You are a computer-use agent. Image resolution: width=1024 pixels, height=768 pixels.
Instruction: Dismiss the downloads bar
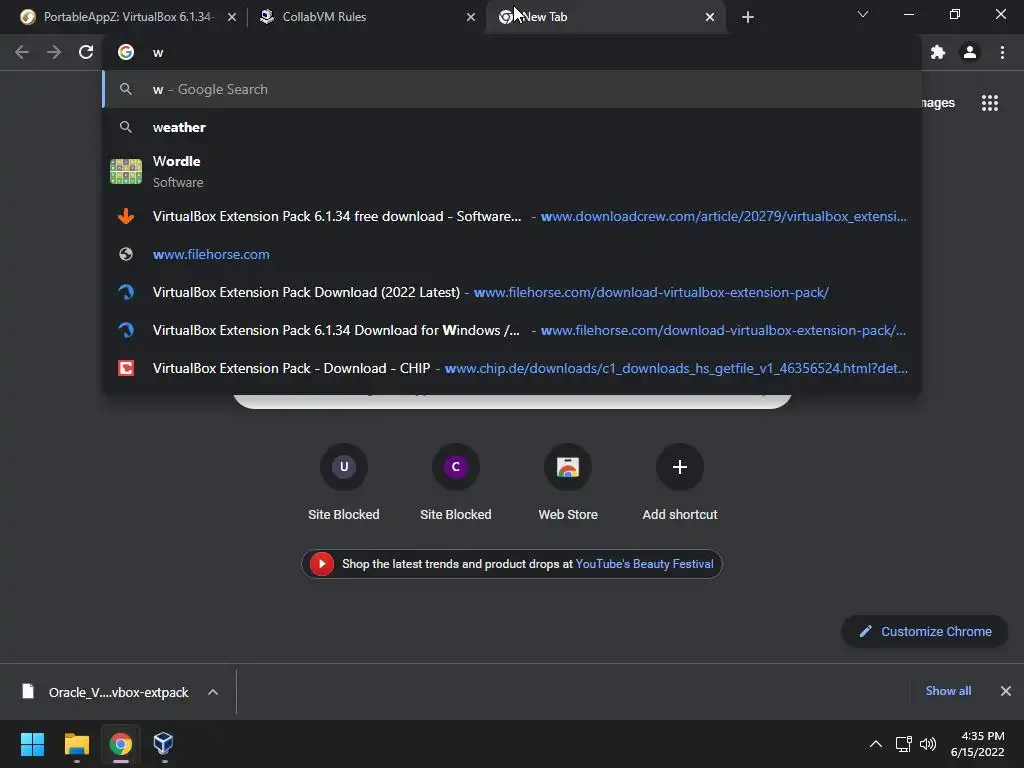point(1006,691)
